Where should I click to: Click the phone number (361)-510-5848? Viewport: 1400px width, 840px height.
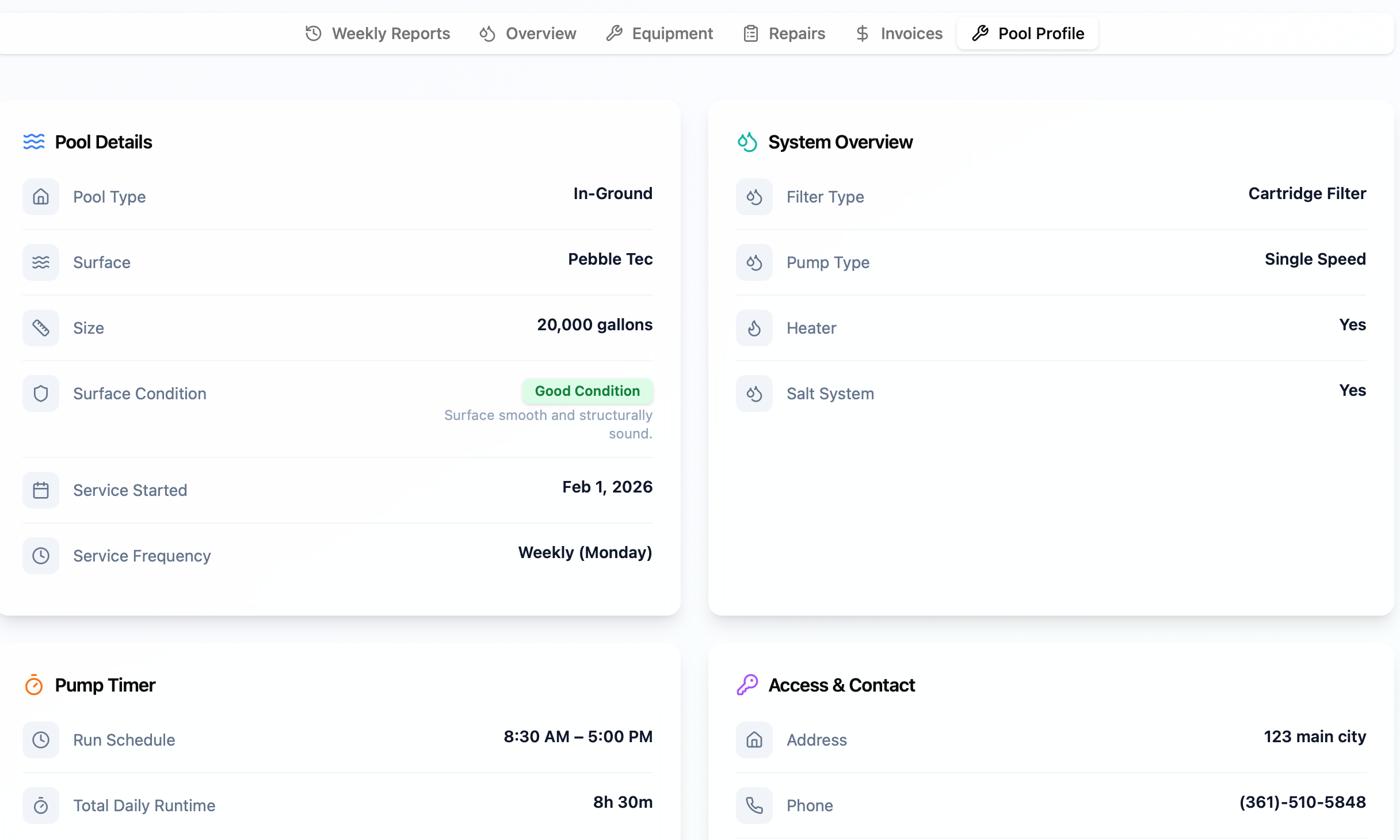pyautogui.click(x=1302, y=802)
